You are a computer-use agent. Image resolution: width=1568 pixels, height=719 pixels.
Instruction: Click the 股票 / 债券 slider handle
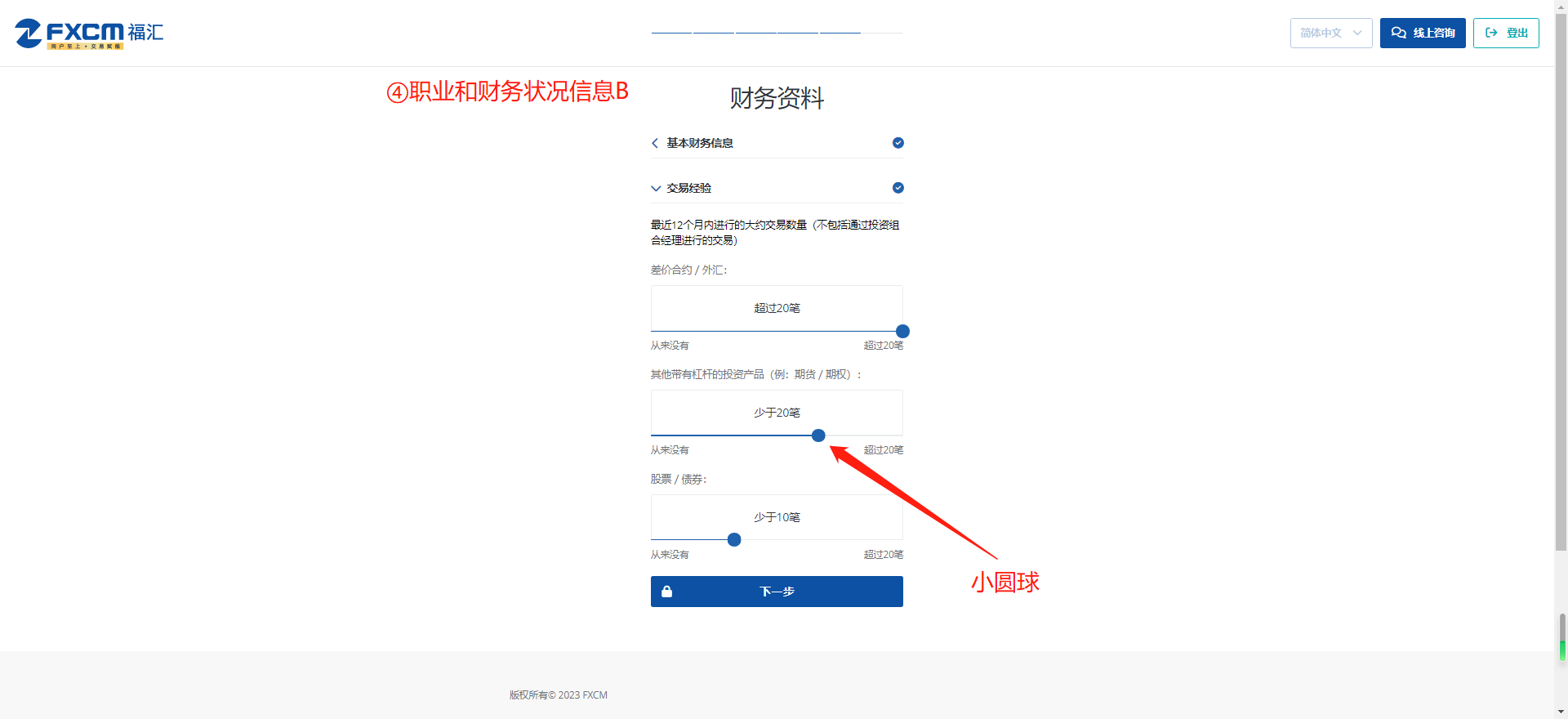point(734,540)
